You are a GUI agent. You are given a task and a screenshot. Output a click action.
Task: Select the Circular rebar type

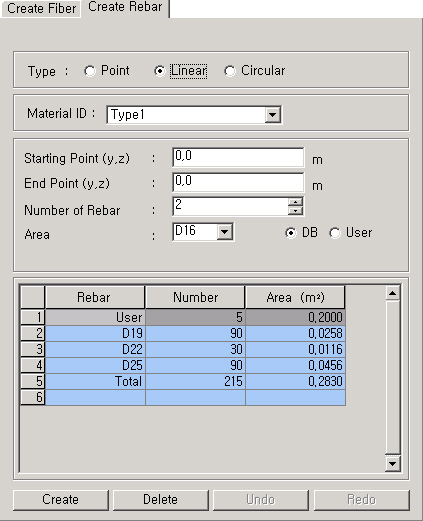230,71
